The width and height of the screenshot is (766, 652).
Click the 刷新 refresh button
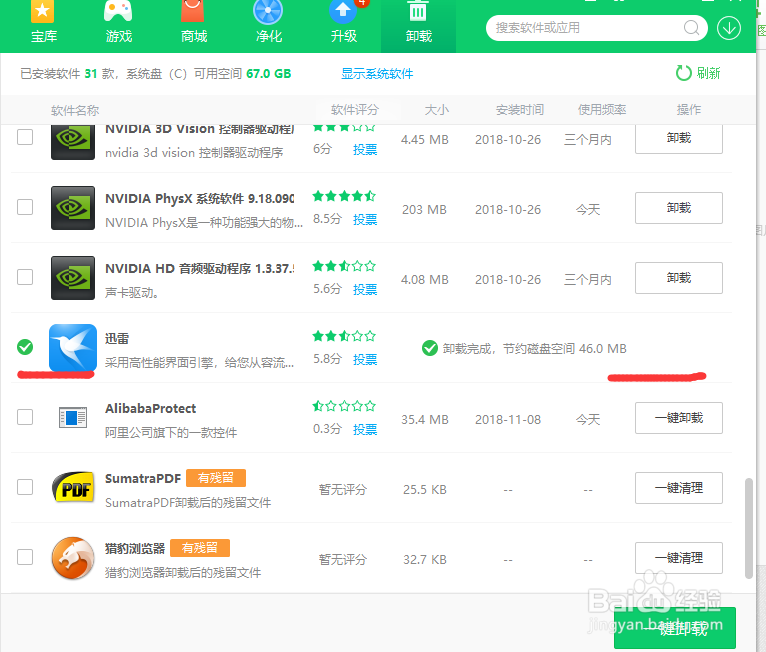(698, 73)
